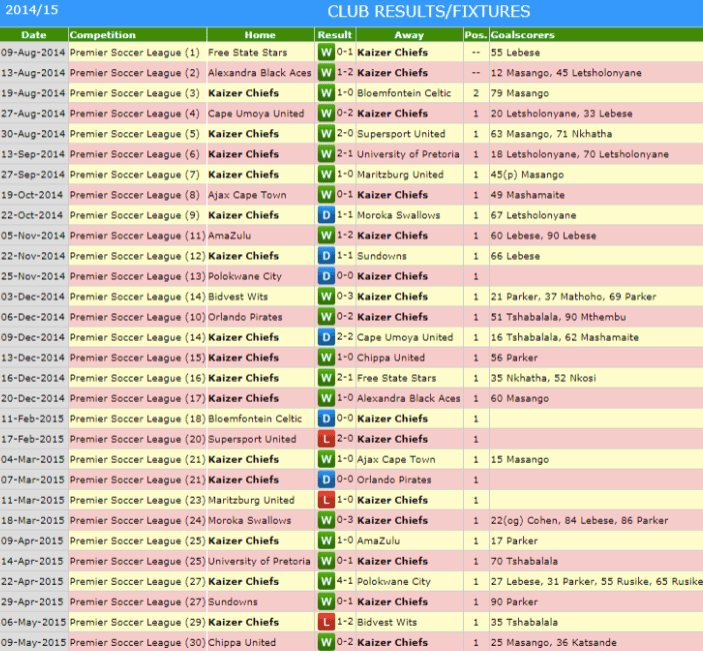Click W icon in 19-Oct-2014 Ajax Cape Town row
The height and width of the screenshot is (651, 703).
tap(326, 195)
